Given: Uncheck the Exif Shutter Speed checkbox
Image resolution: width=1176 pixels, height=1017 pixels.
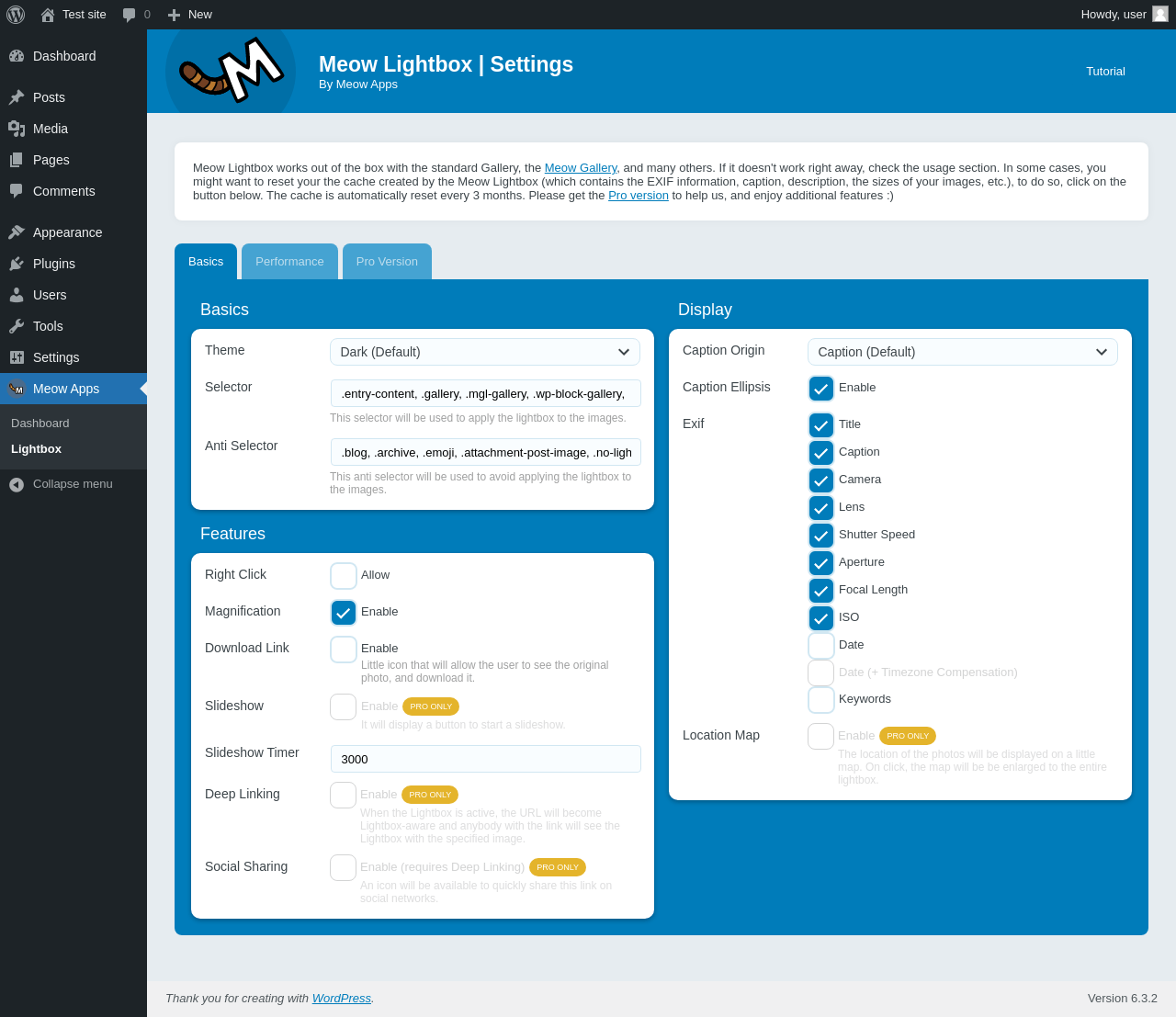Looking at the screenshot, I should [x=821, y=536].
